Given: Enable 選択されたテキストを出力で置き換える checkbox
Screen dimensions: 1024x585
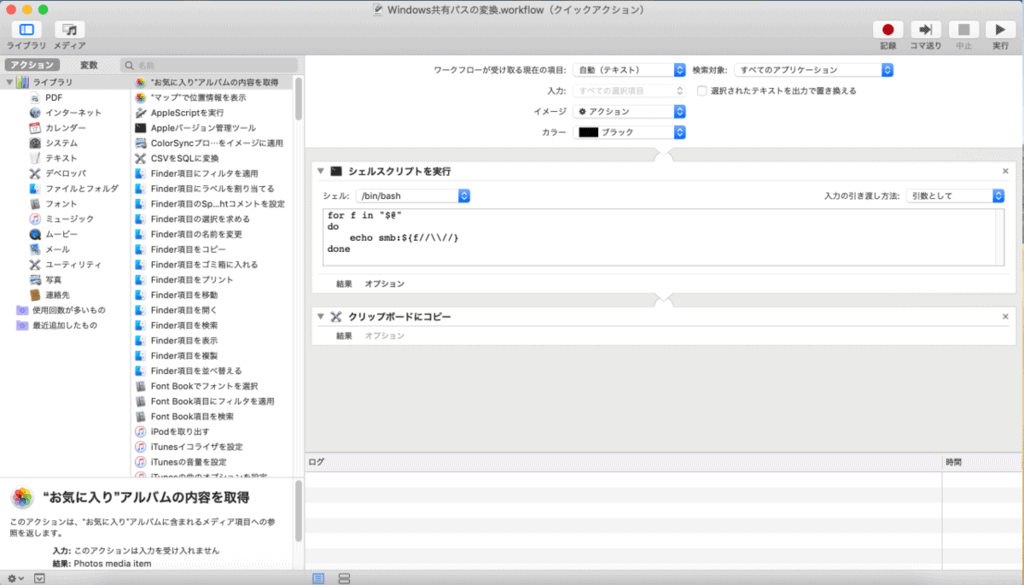Looking at the screenshot, I should pyautogui.click(x=703, y=91).
